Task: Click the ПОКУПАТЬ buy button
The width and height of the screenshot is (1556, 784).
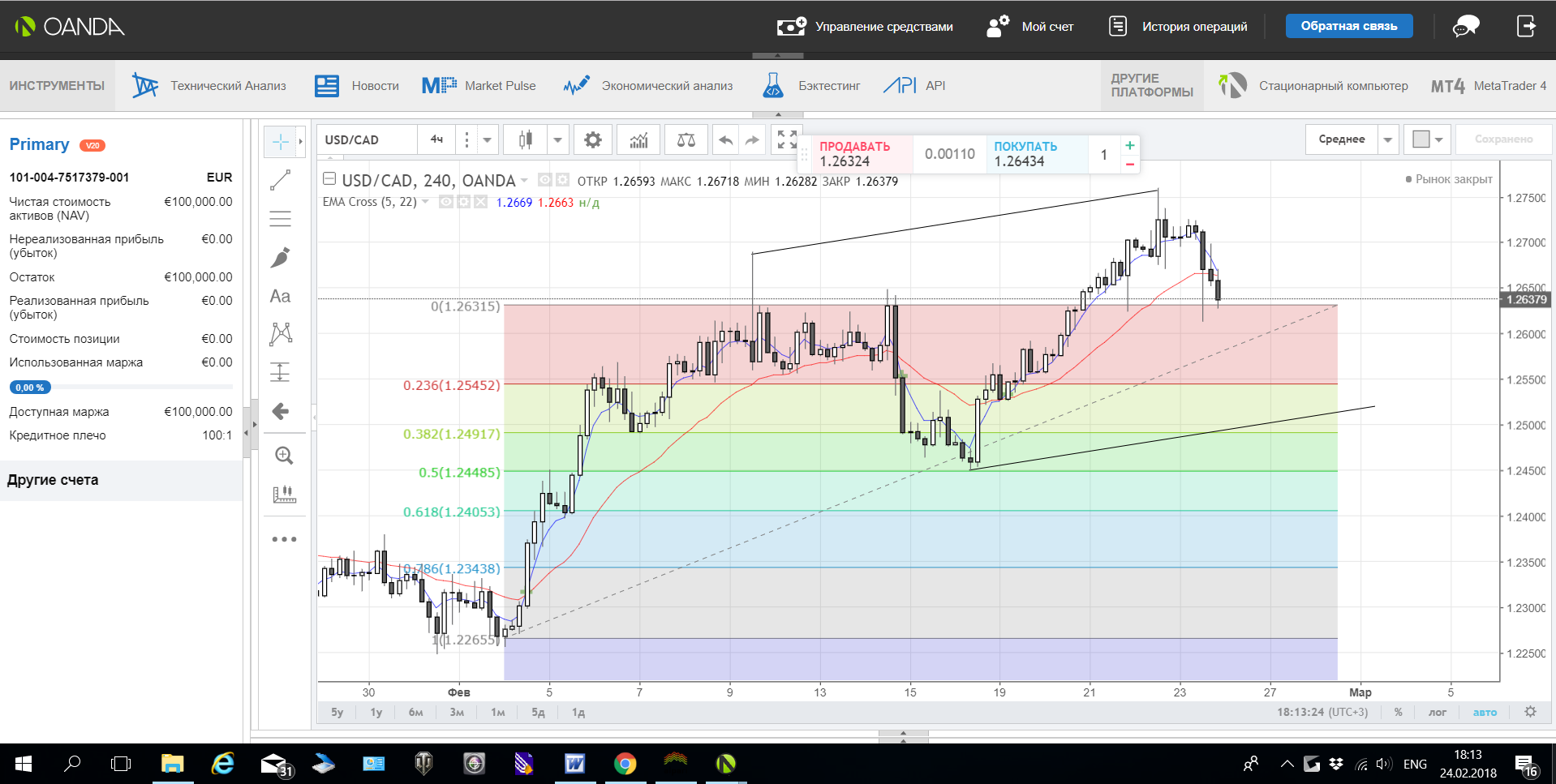Action: (x=1037, y=154)
